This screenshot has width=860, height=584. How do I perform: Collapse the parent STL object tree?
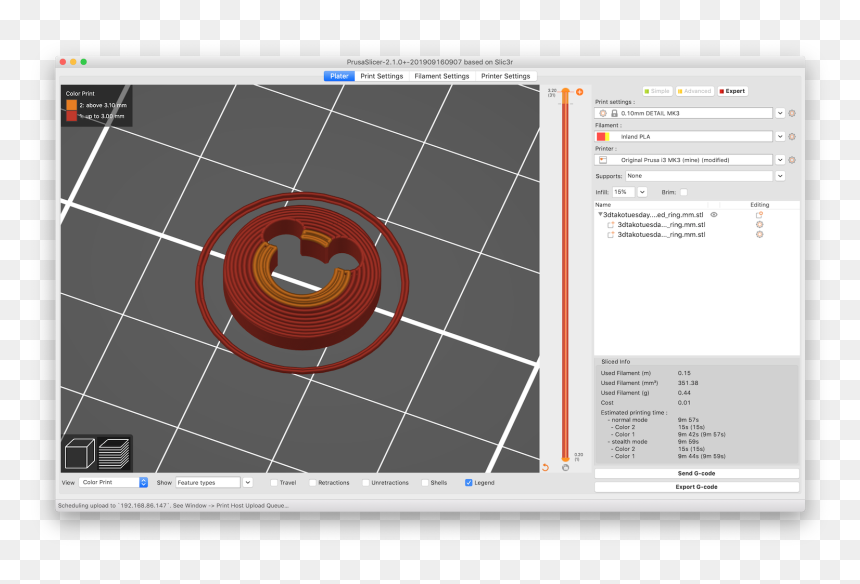600,214
